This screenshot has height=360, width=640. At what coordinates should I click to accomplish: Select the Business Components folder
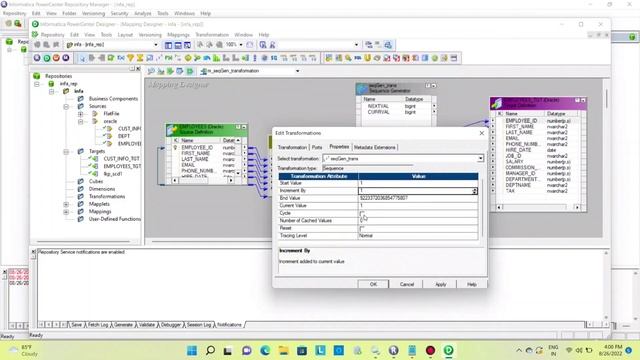[x=113, y=99]
